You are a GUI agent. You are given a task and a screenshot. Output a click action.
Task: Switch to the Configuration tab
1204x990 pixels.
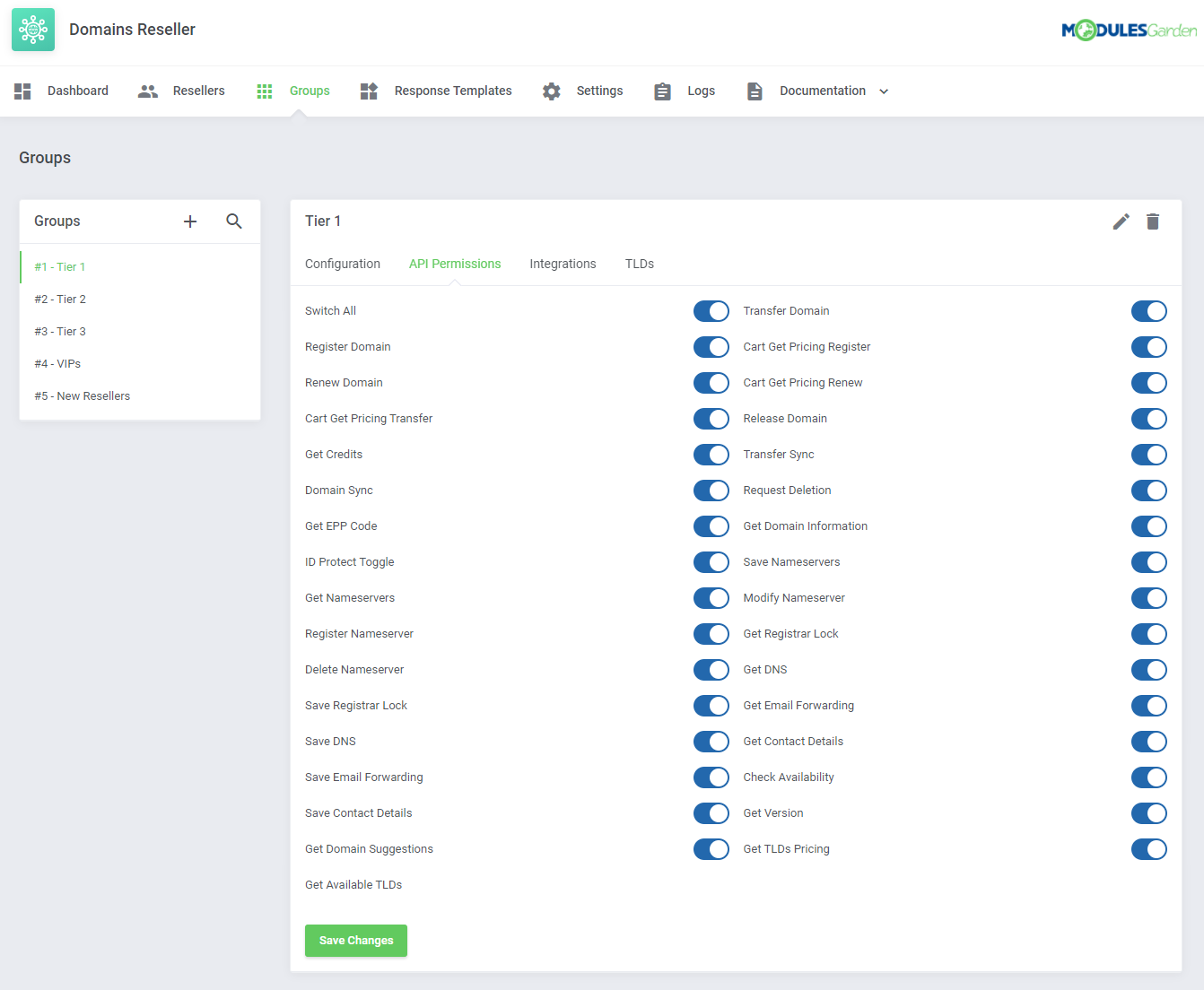coord(342,264)
